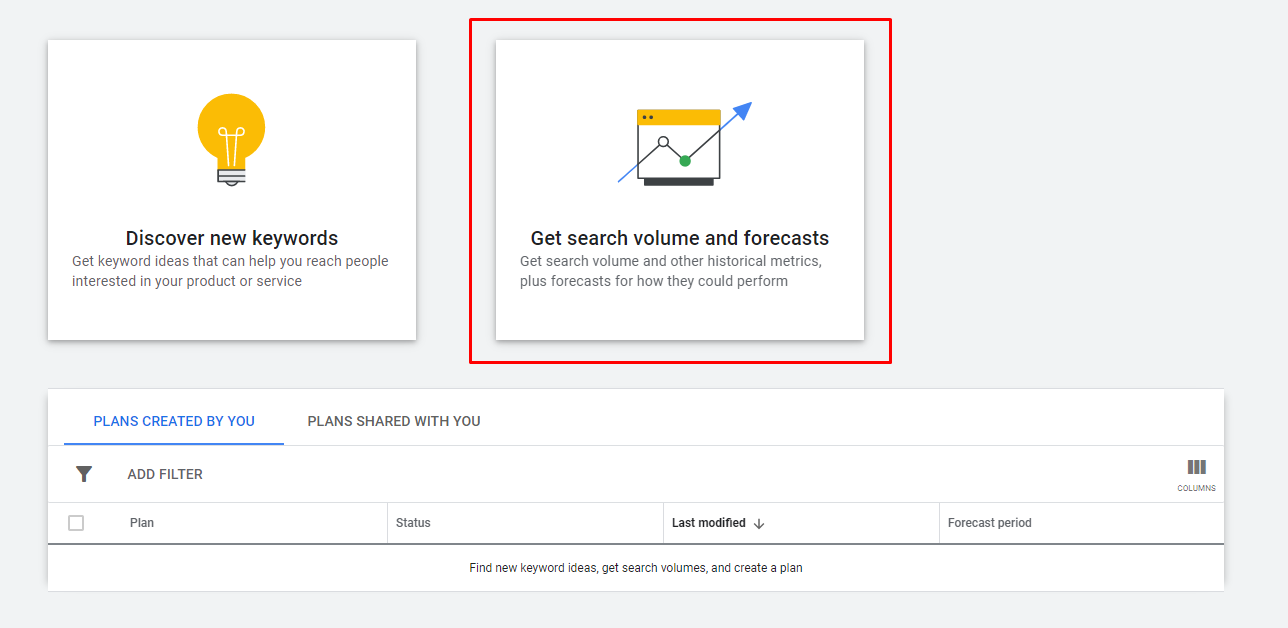Click Get search volume and forecasts title
The image size is (1288, 628).
680,238
